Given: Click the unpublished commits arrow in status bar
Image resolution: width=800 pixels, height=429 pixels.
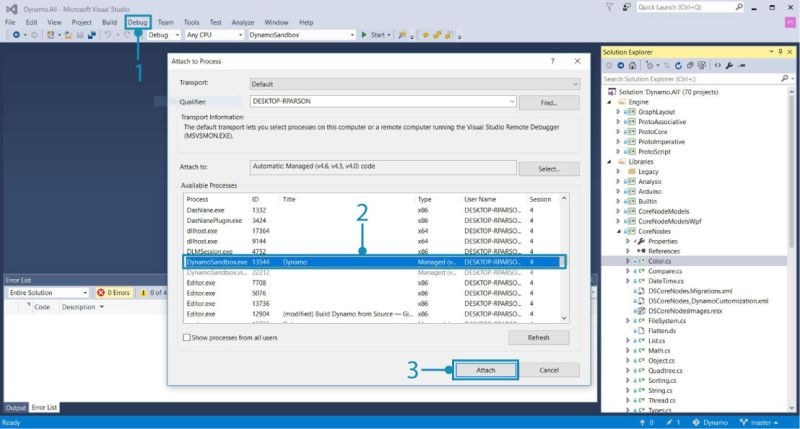Looking at the screenshot, I should click(x=642, y=422).
